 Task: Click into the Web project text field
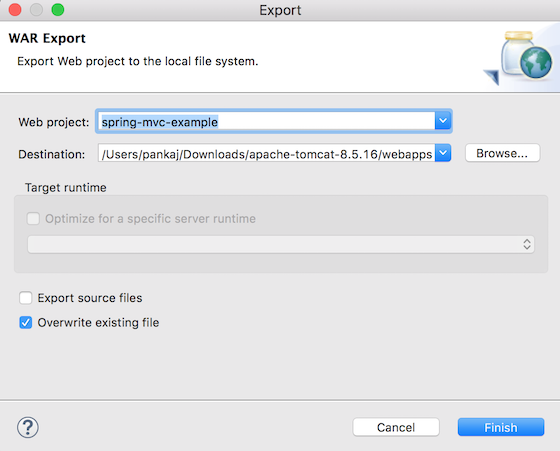[x=266, y=121]
